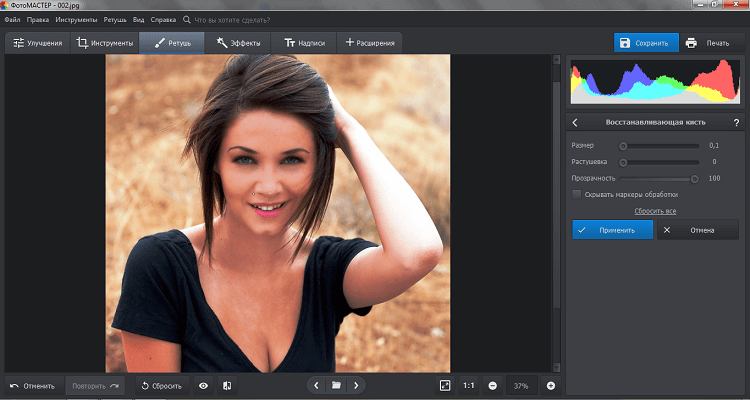The image size is (750, 400).
Task: Switch to the Эффекты tab
Action: 238,43
